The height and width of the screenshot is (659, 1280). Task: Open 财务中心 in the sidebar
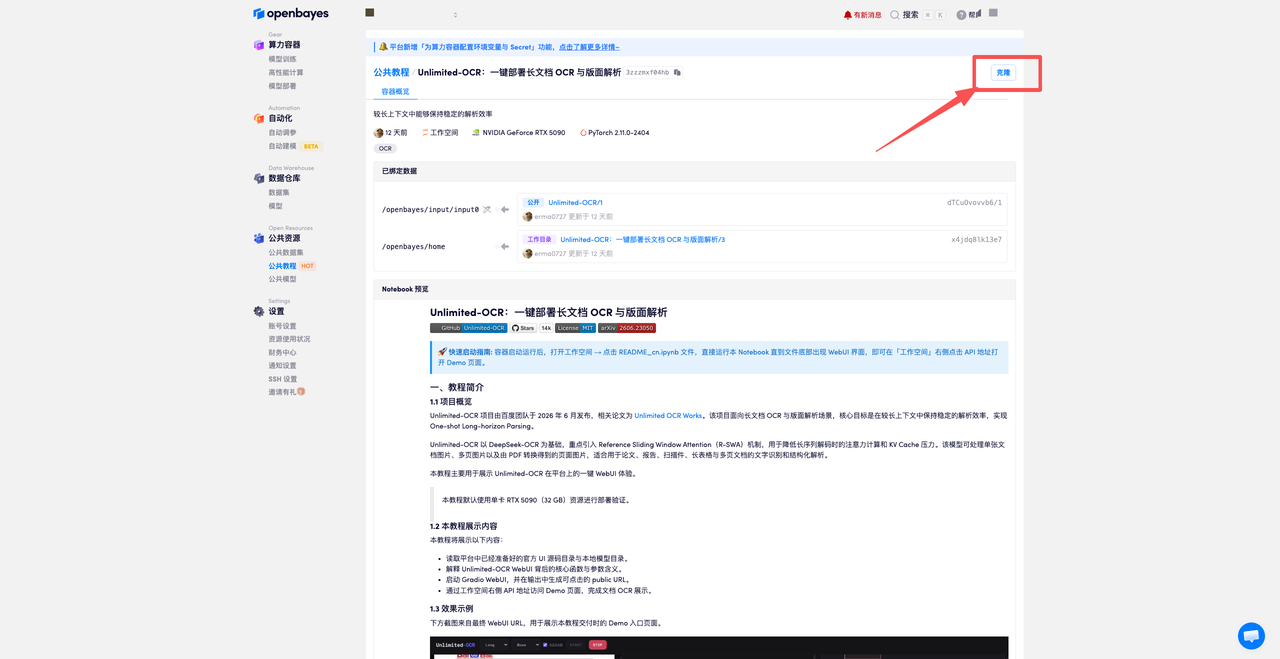coord(282,352)
